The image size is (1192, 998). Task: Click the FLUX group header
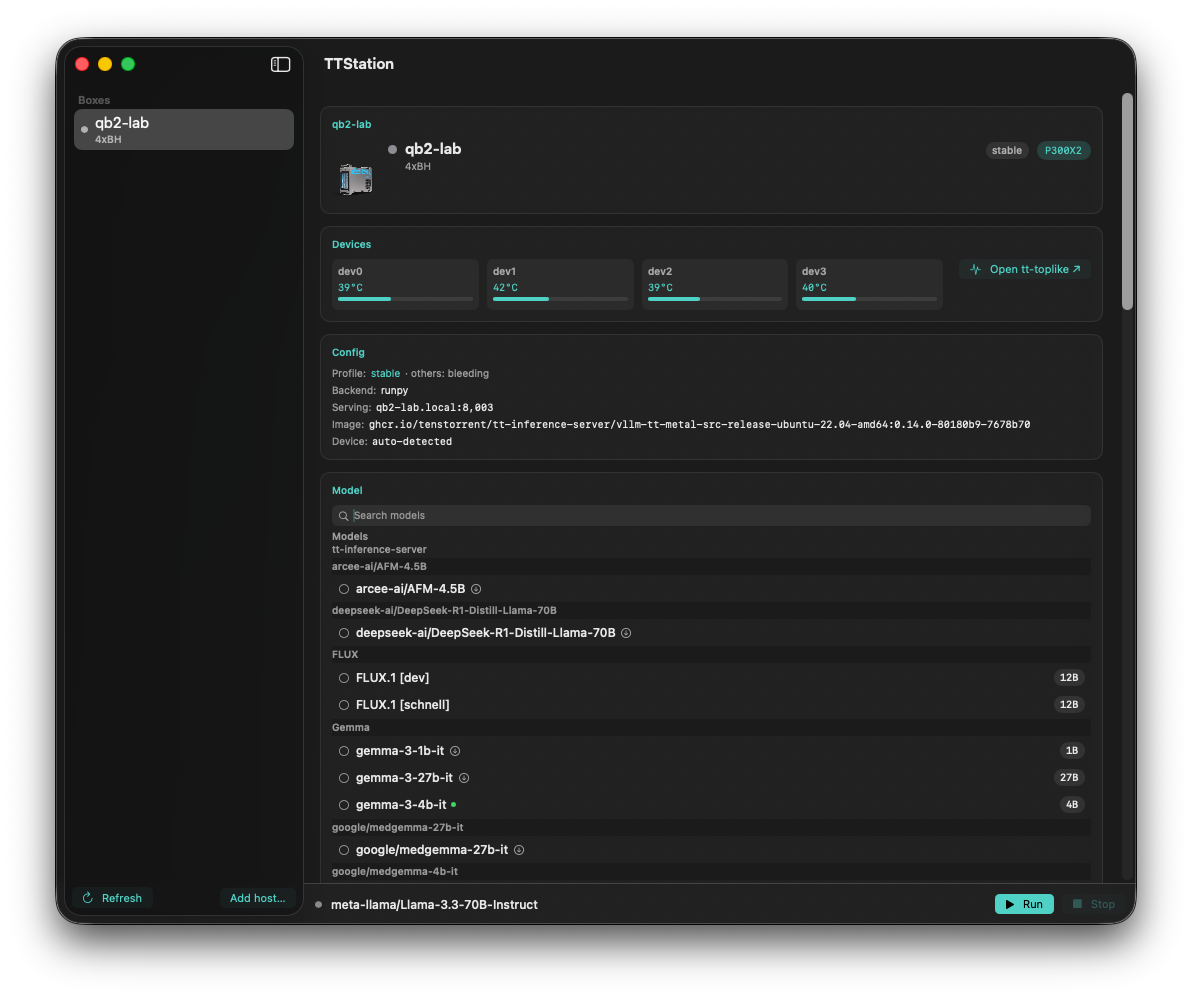(712, 654)
